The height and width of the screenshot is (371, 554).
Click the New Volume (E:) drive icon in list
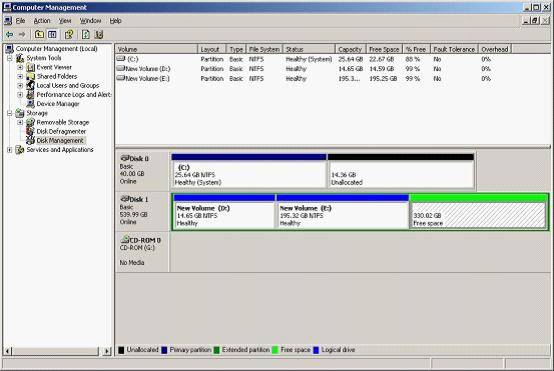[121, 78]
